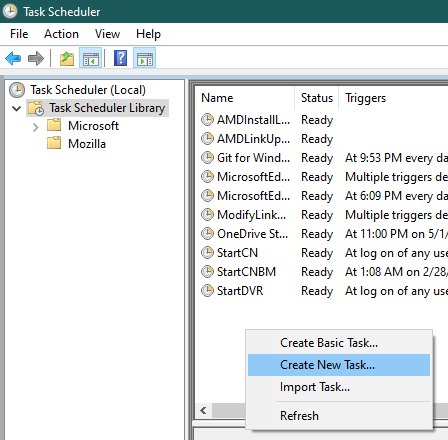Expand the Microsoft folder node
The width and height of the screenshot is (448, 440).
(36, 127)
